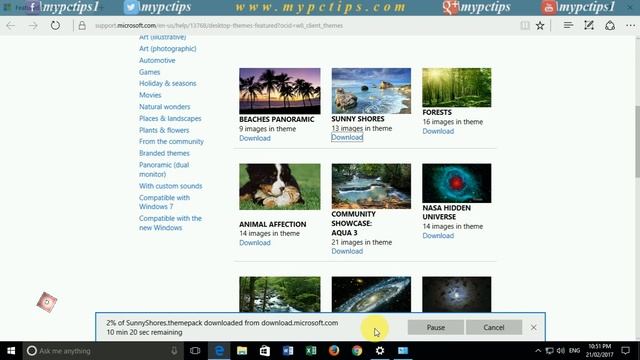Open the Hub lines icon
The width and height of the screenshot is (640, 360).
[x=568, y=25]
